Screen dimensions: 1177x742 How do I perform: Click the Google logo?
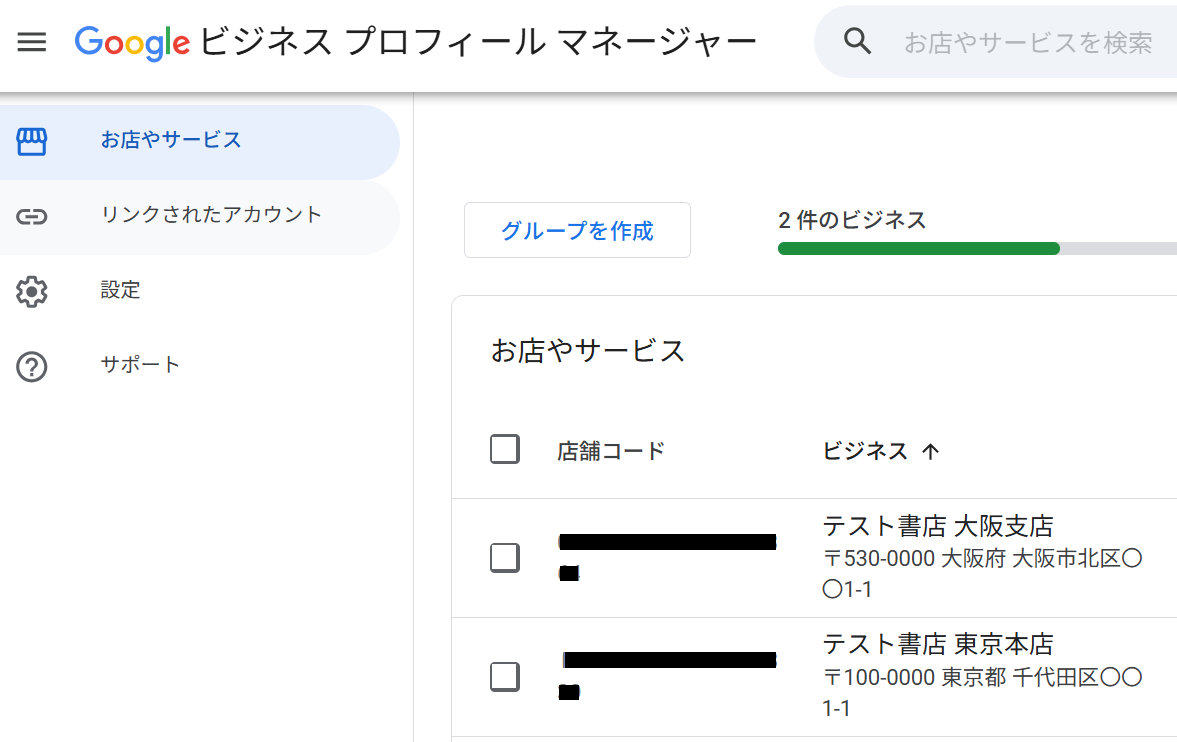coord(132,41)
